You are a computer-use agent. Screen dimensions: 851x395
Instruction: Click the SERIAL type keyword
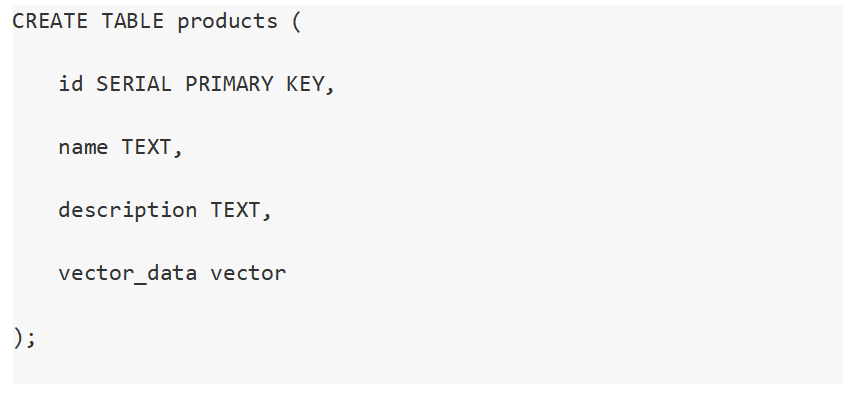(x=134, y=84)
